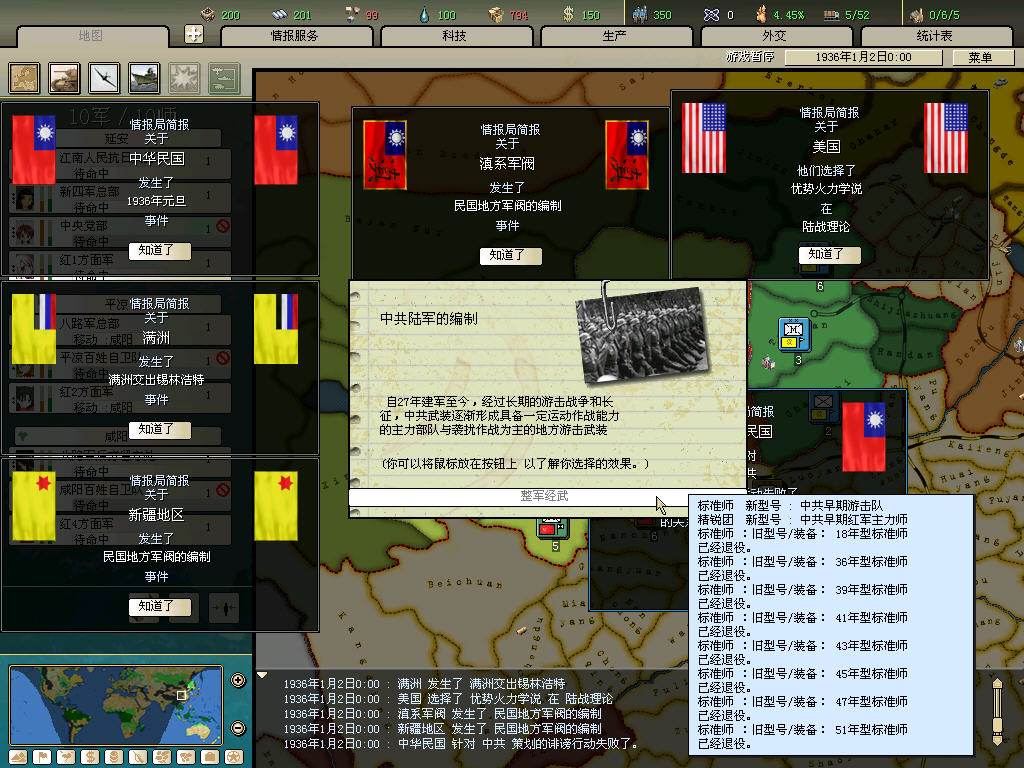The image size is (1024, 768).
Task: Select the third mapmode icon under the minimap
Action: 66,757
